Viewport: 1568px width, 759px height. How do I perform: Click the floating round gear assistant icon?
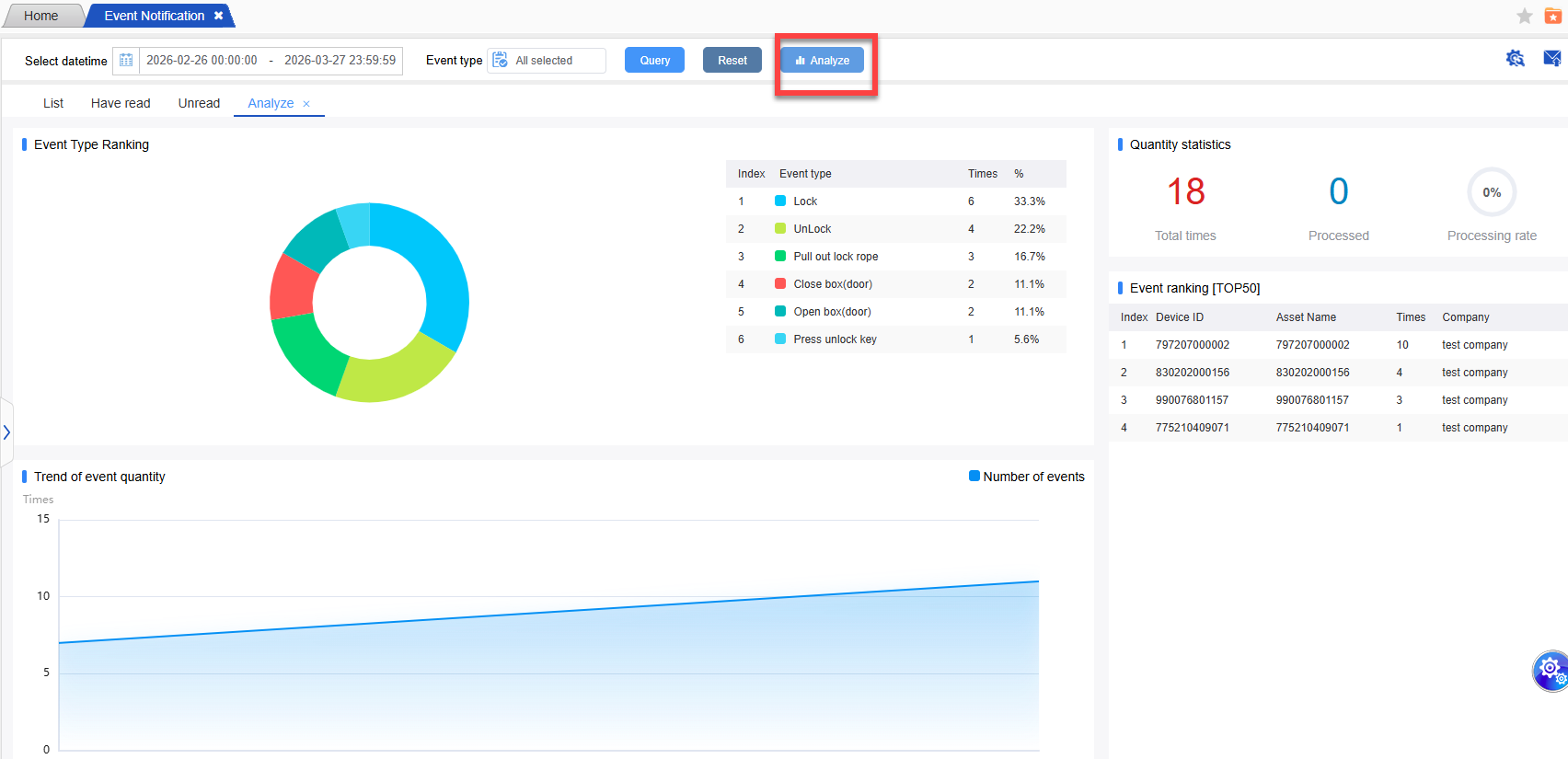(x=1551, y=670)
